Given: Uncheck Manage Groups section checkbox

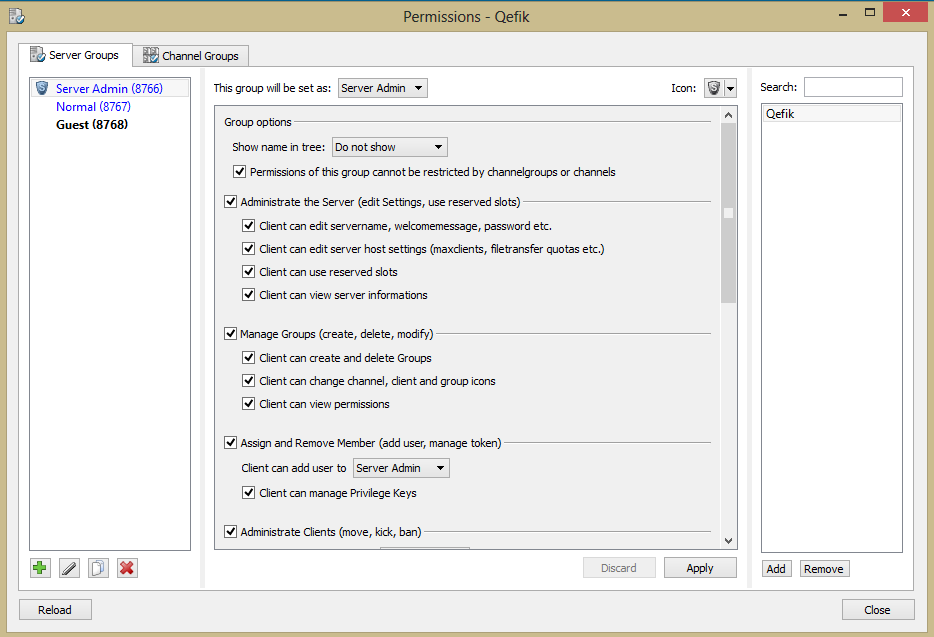Looking at the screenshot, I should [x=231, y=334].
